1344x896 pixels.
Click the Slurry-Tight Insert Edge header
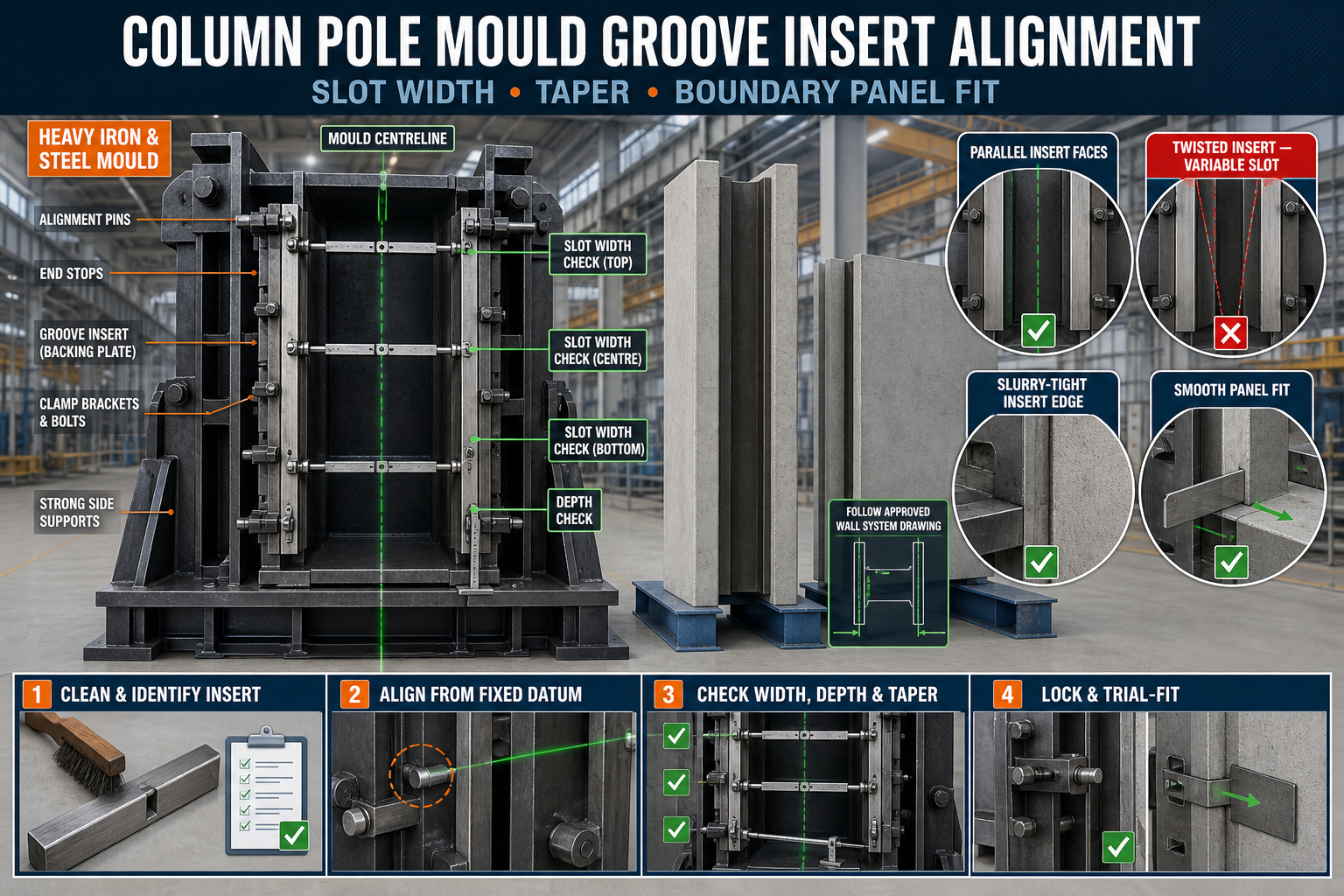point(1043,393)
